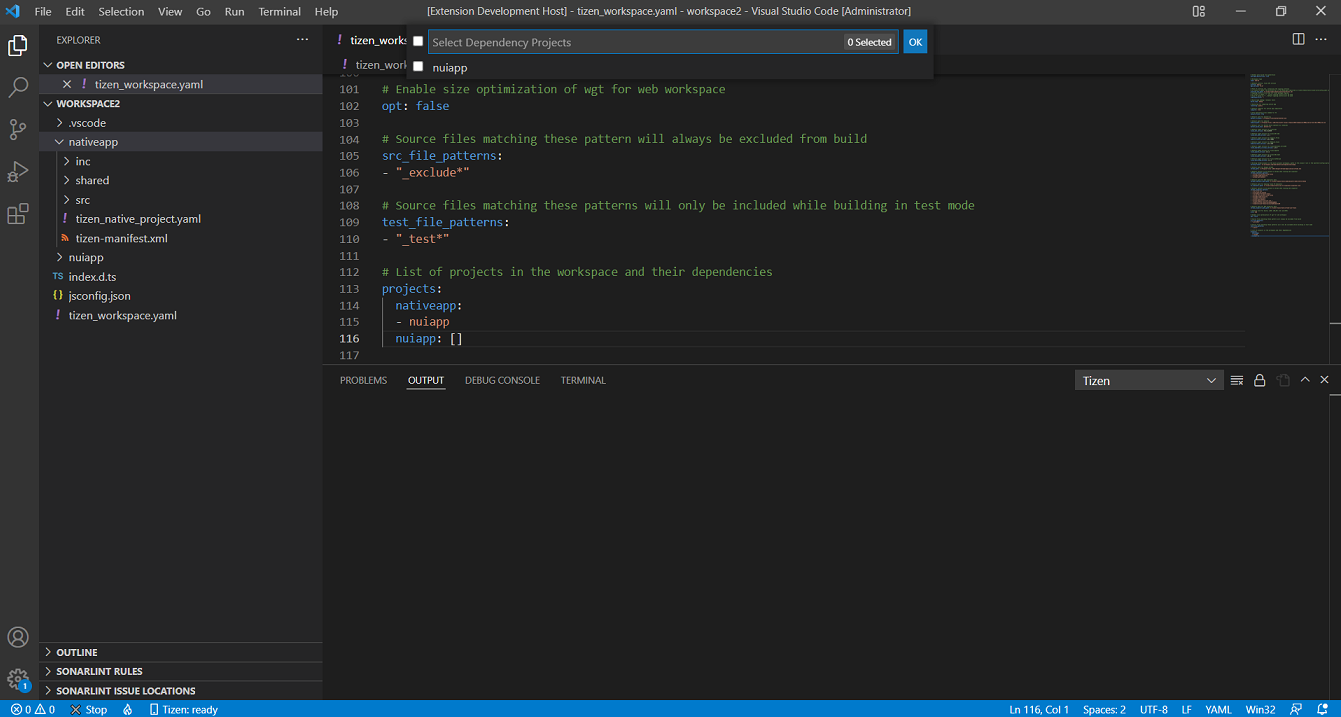Click OK to confirm dependency projects

point(915,42)
